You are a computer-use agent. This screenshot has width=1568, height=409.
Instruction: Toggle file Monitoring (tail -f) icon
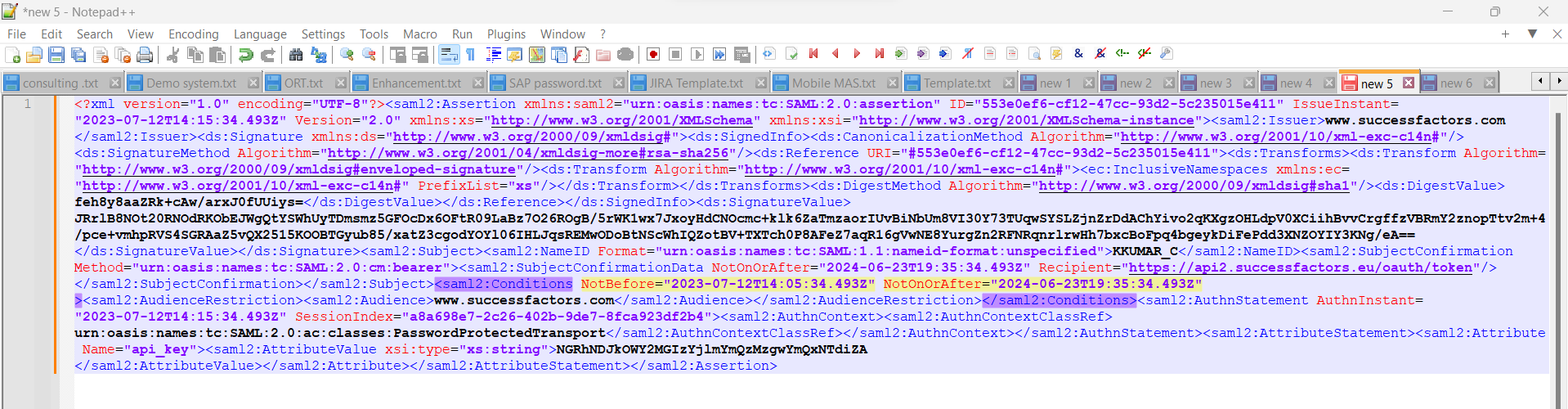625,55
